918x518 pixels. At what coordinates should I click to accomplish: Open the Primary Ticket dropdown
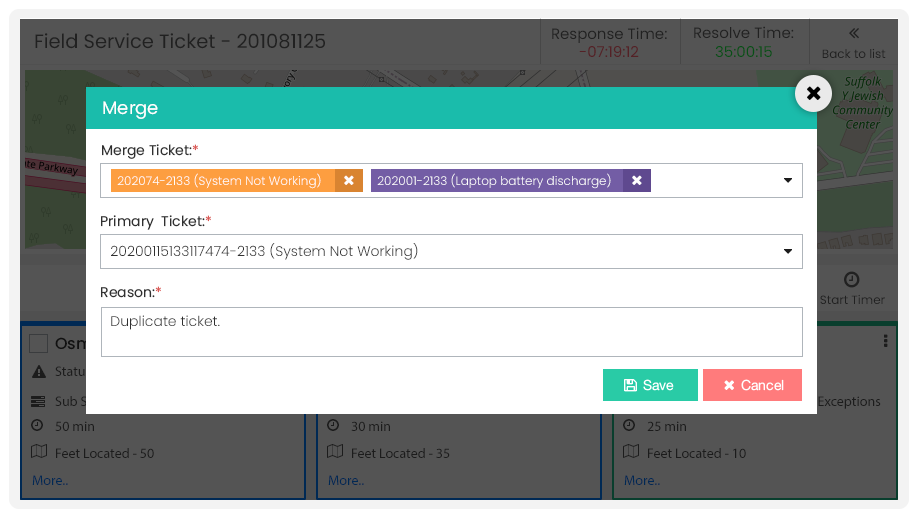click(451, 252)
